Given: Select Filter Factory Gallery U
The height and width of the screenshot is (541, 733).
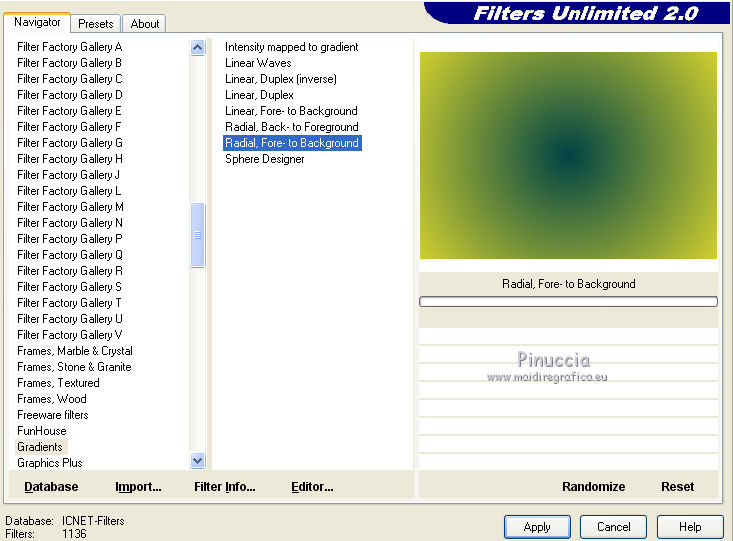Looking at the screenshot, I should coord(70,319).
